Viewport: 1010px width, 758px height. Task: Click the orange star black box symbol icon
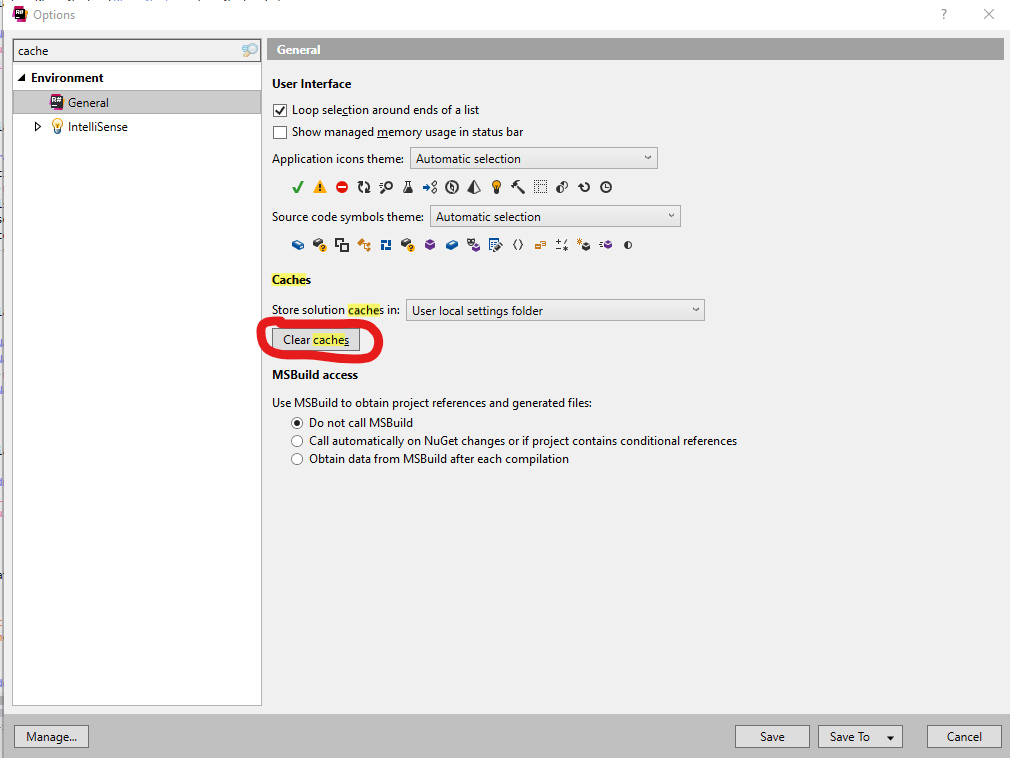pyautogui.click(x=584, y=245)
